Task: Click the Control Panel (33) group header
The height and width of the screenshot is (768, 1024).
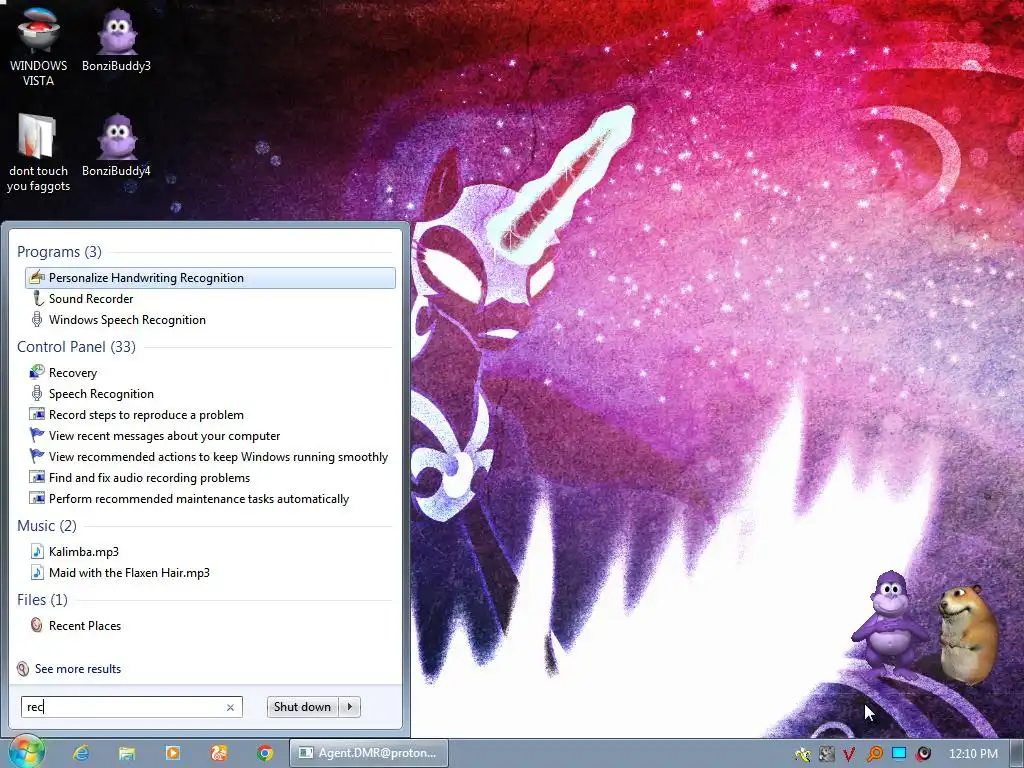Action: coord(76,346)
